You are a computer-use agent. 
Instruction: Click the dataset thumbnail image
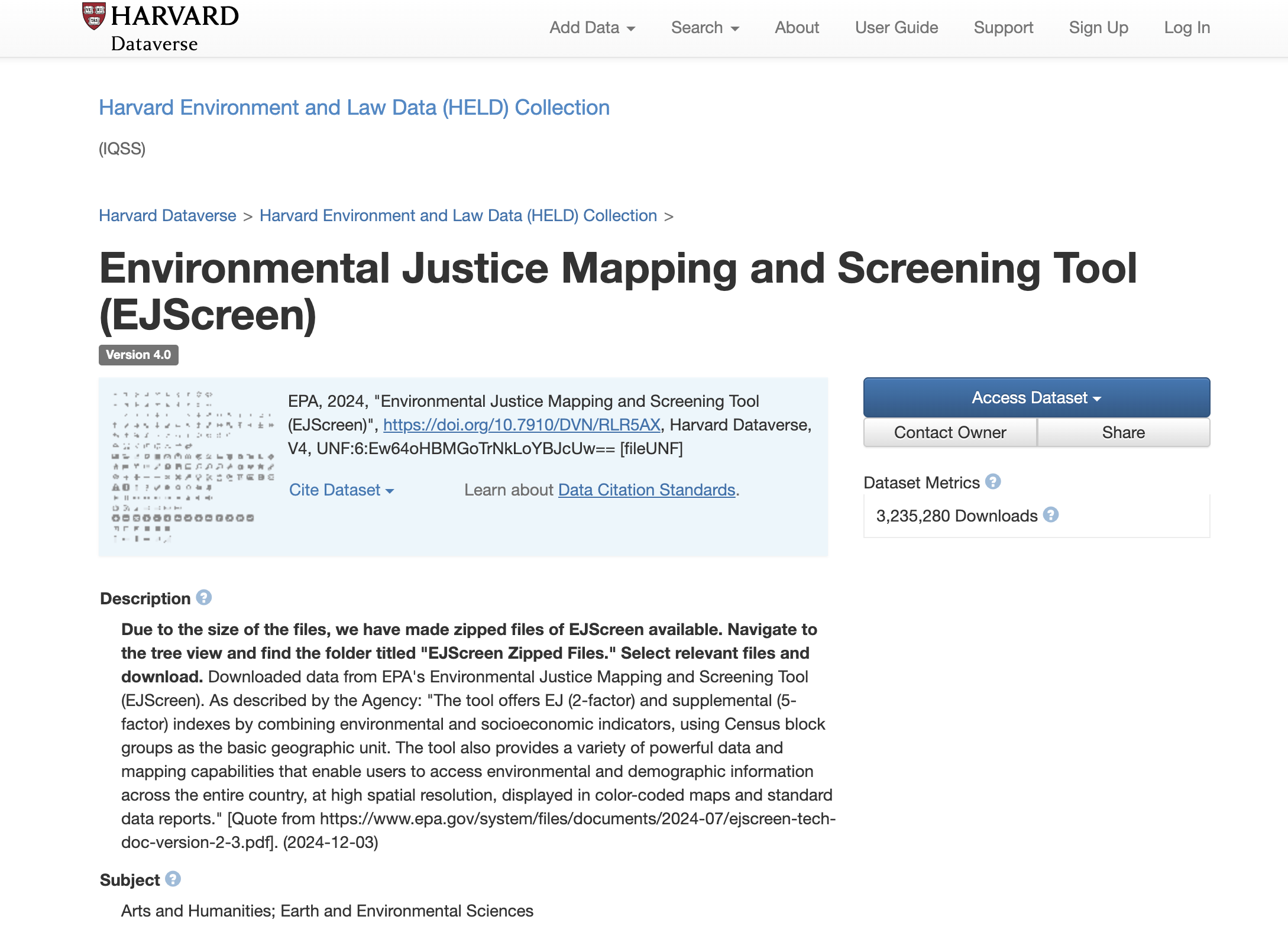pyautogui.click(x=193, y=467)
